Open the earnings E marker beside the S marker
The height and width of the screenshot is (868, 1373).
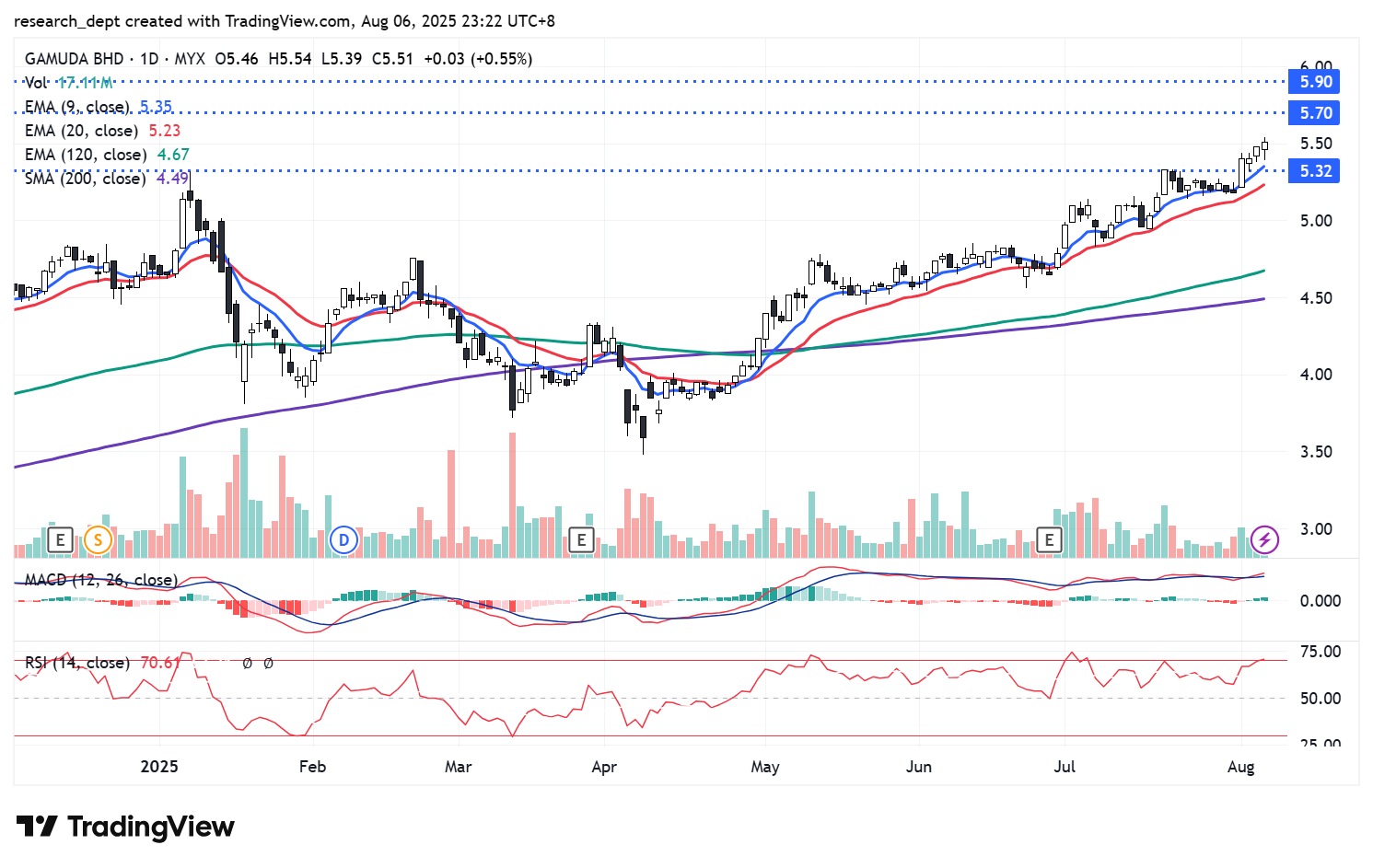point(60,539)
